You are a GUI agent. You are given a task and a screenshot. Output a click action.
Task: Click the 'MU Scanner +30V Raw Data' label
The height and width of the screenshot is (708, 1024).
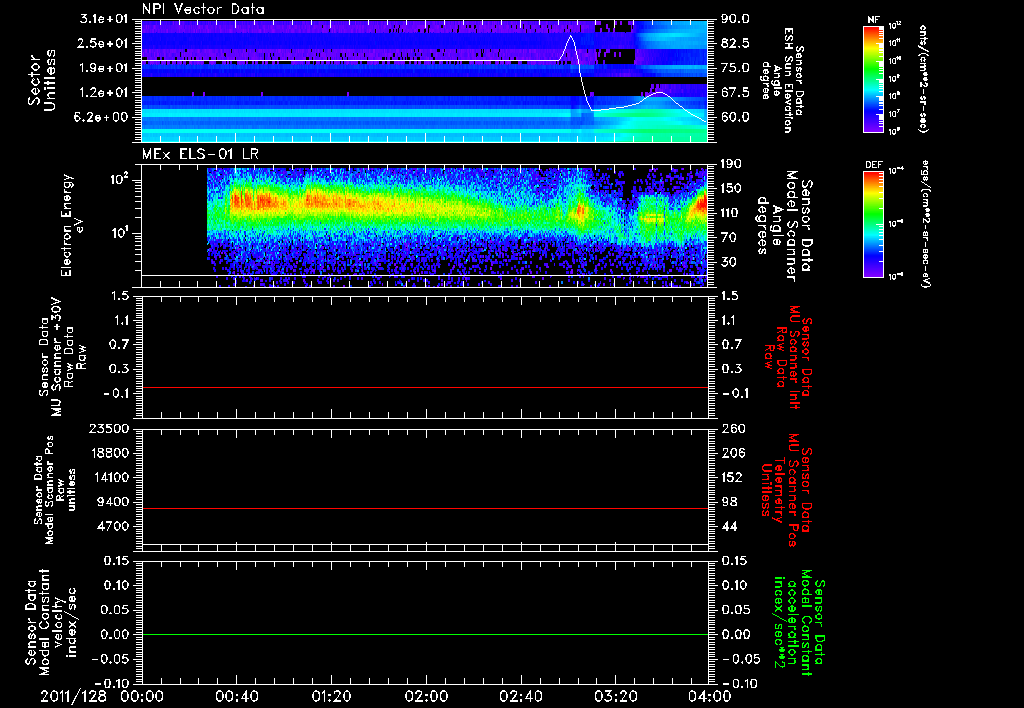click(62, 357)
